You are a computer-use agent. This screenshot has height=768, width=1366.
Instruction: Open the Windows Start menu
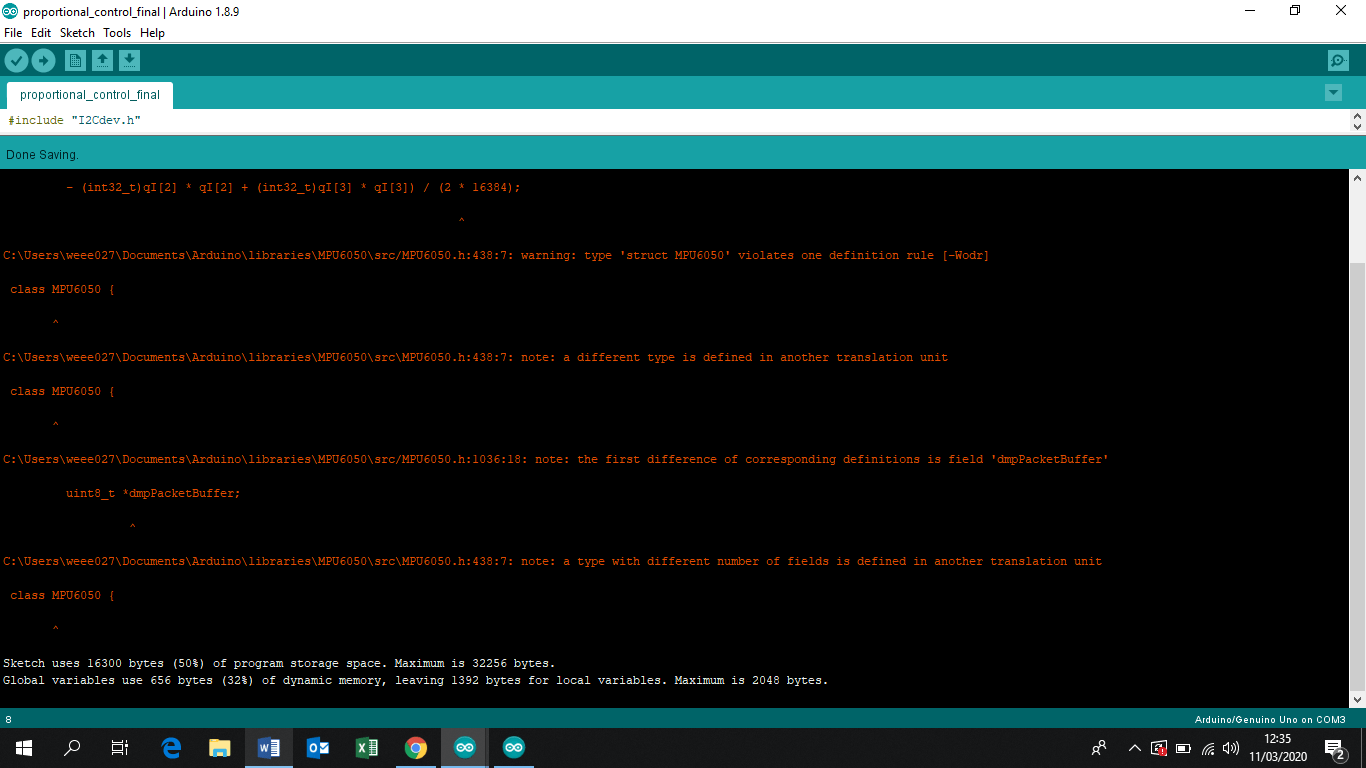pyautogui.click(x=24, y=748)
